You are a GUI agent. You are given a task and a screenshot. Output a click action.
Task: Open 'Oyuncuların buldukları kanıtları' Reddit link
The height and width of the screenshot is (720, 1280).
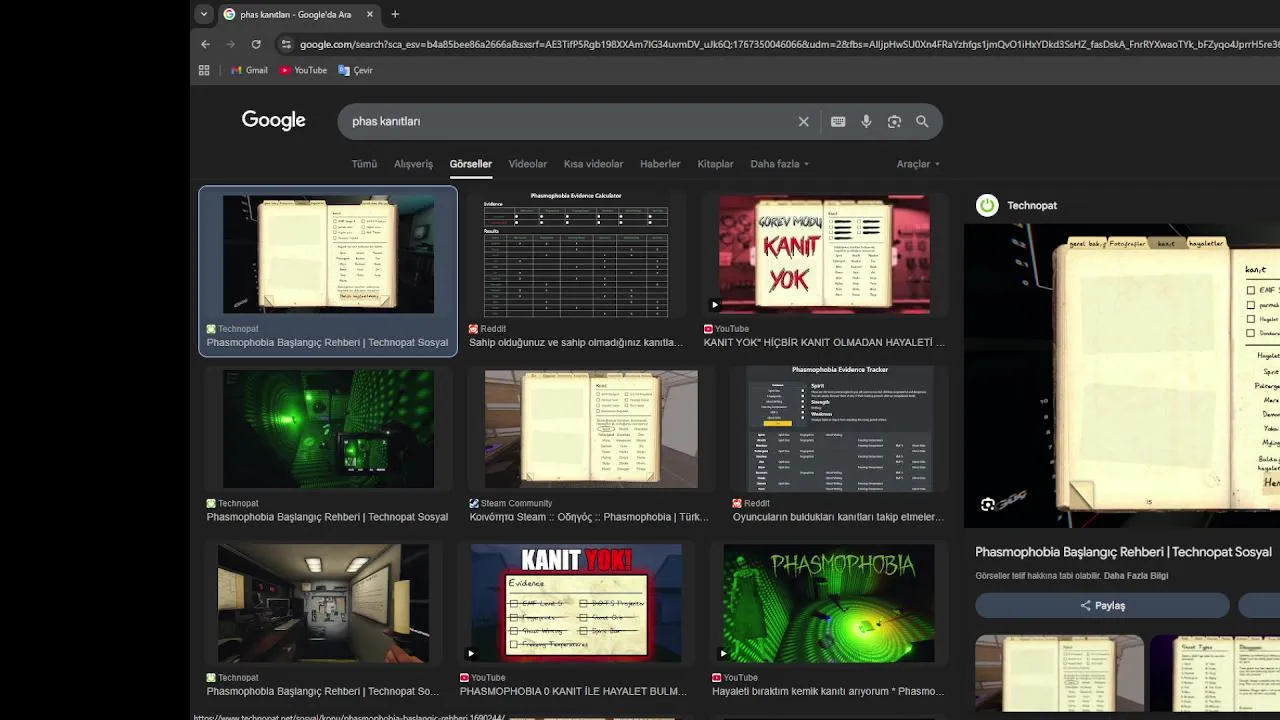pyautogui.click(x=838, y=517)
